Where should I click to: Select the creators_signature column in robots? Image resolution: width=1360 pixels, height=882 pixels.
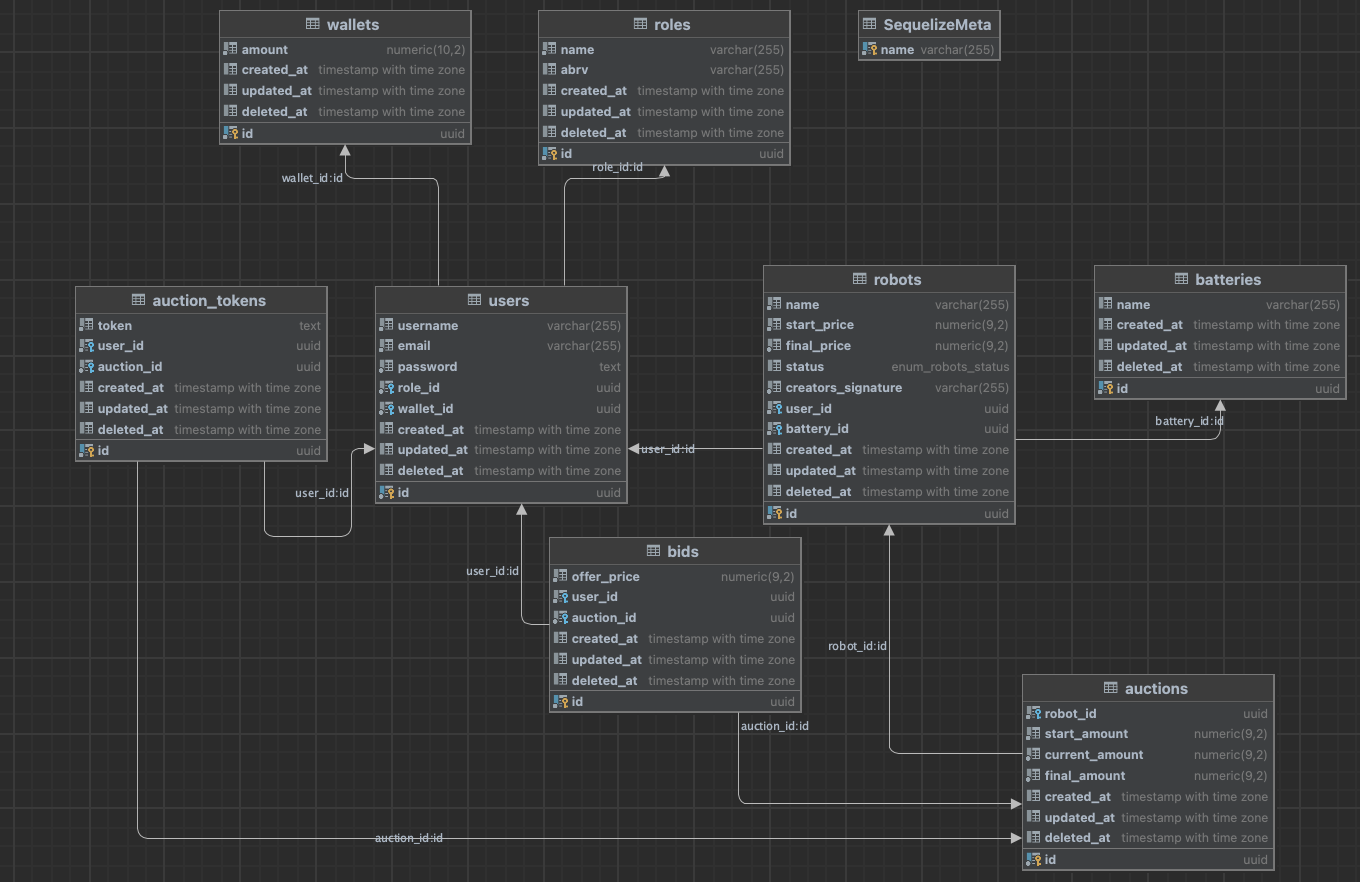(888, 387)
